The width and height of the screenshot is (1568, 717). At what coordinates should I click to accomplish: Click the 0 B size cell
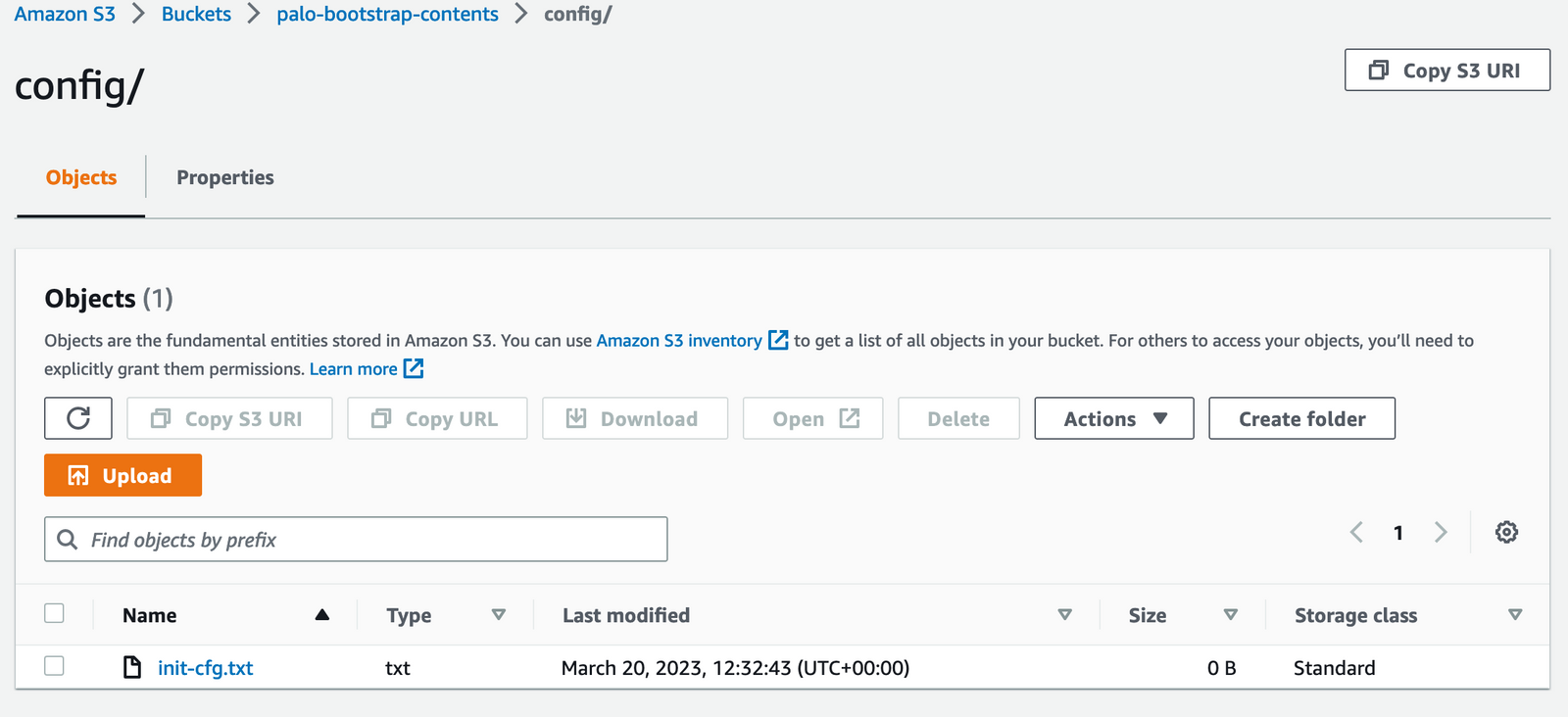tap(1222, 667)
